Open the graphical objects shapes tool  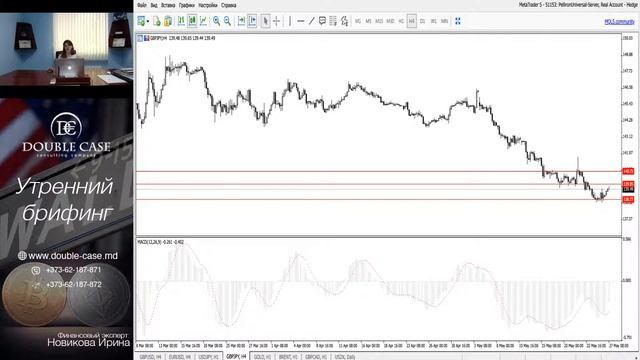click(344, 21)
